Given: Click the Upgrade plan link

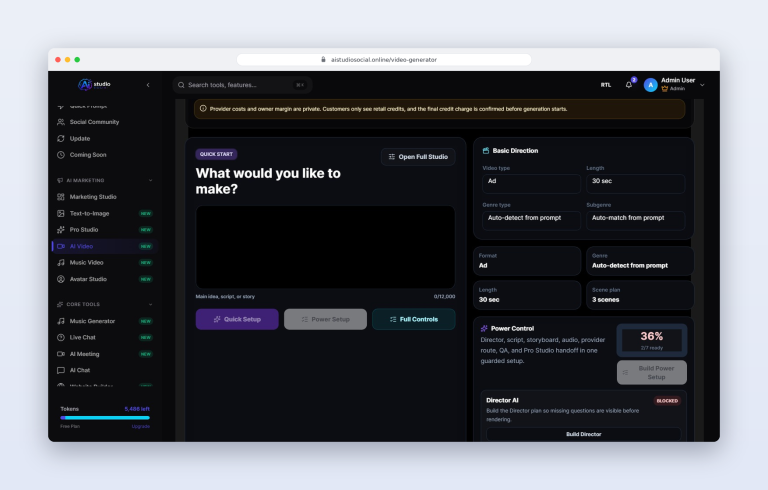Looking at the screenshot, I should (x=141, y=427).
